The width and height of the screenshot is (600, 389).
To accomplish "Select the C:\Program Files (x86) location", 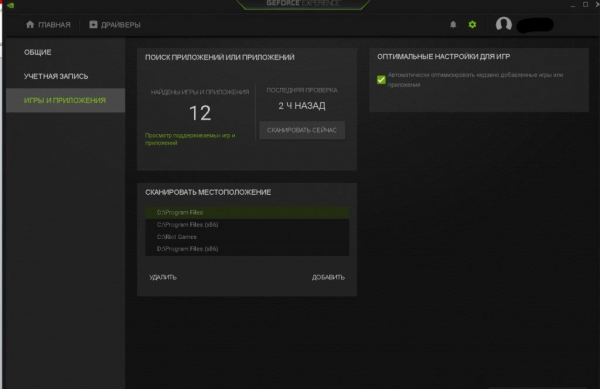I will [x=247, y=225].
